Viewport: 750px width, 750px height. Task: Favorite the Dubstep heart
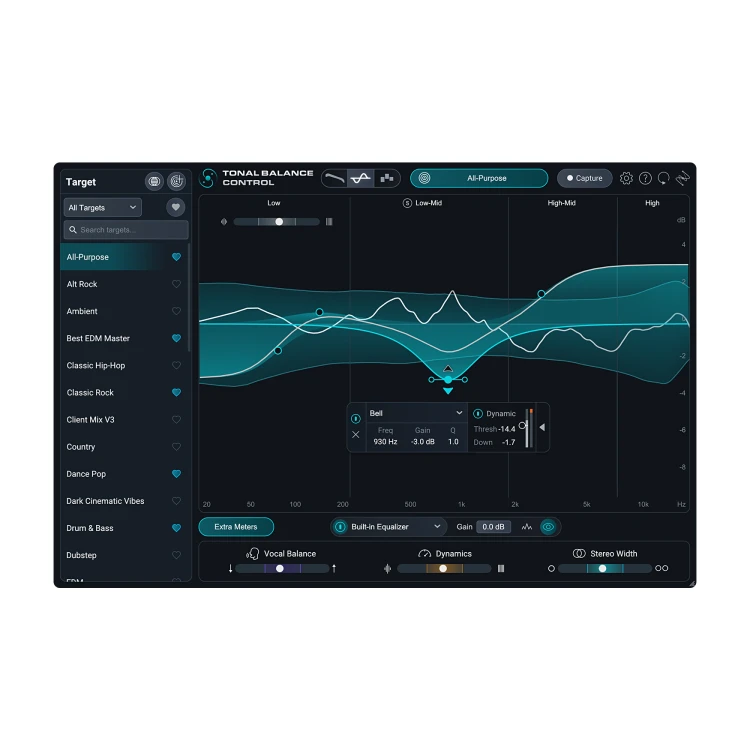click(176, 555)
